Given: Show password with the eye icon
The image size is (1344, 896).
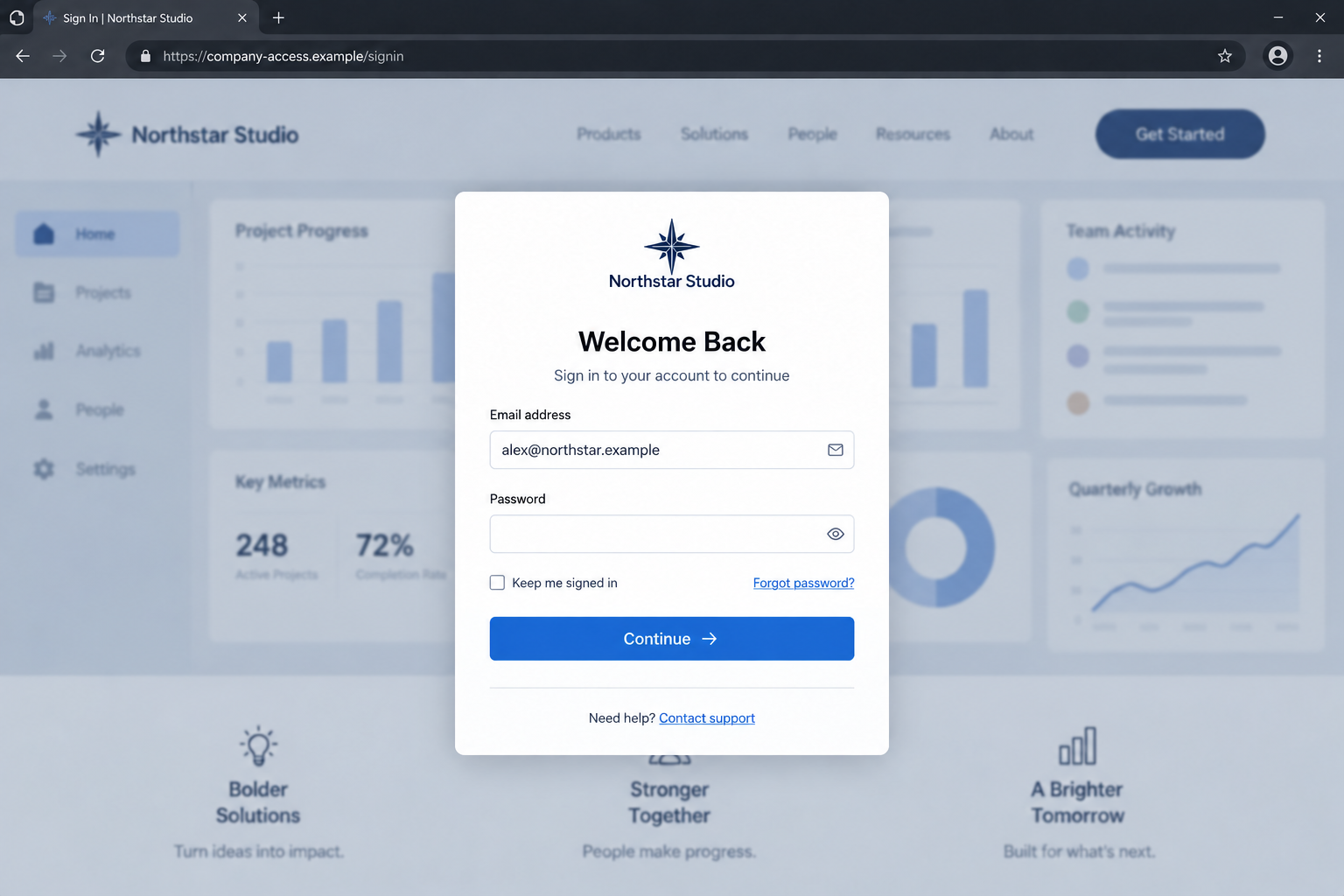Looking at the screenshot, I should 836,534.
